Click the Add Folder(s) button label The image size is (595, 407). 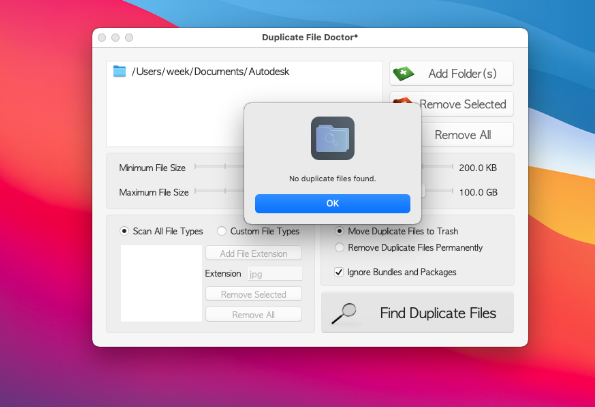pyautogui.click(x=463, y=74)
